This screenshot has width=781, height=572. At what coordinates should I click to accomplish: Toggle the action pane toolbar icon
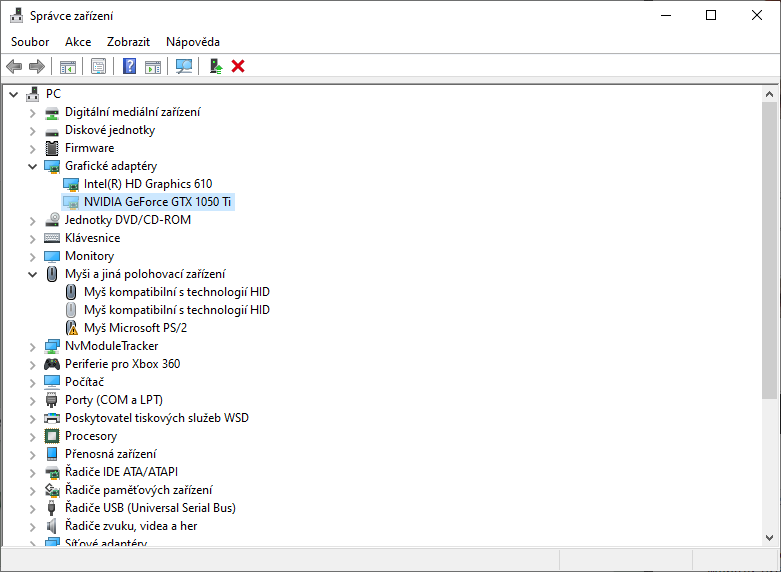click(x=153, y=66)
